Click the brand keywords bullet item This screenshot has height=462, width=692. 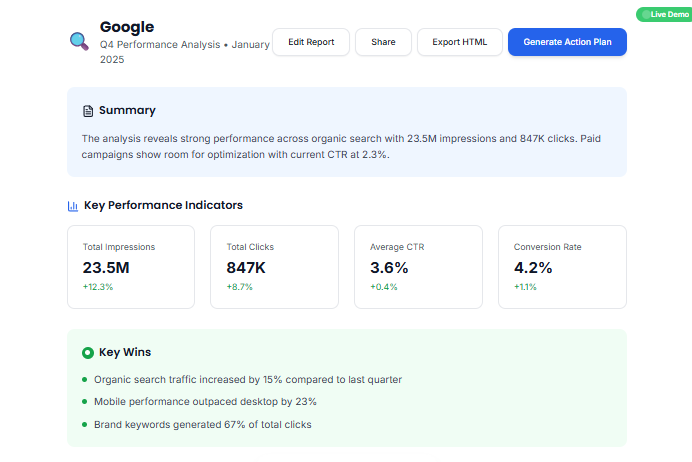click(x=203, y=424)
